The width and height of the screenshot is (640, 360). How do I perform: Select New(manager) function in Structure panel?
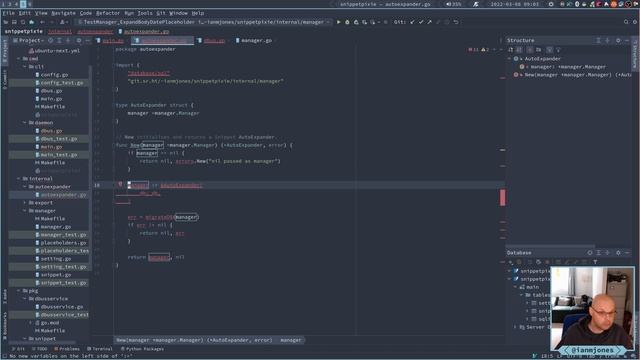(x=573, y=75)
